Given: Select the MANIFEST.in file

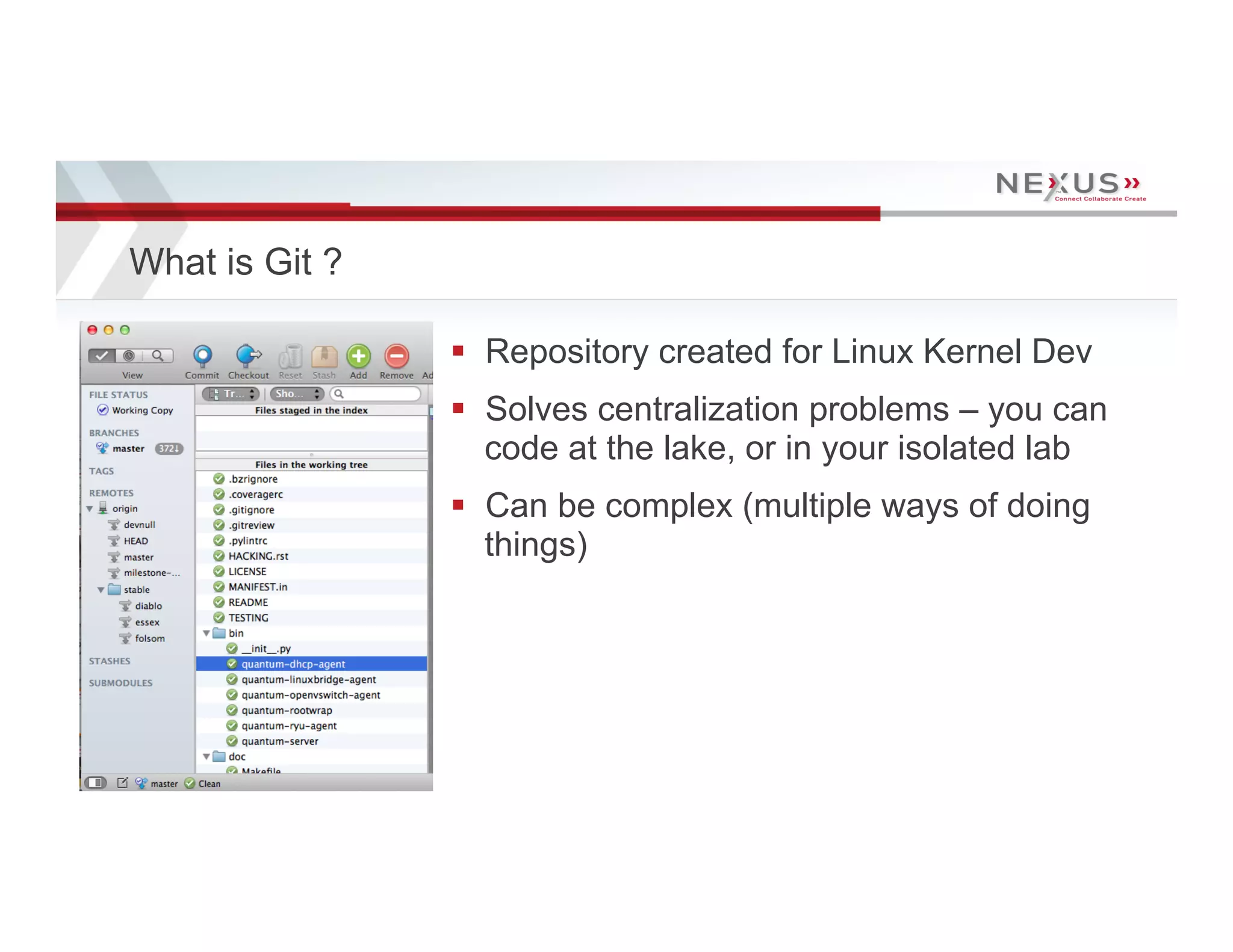Looking at the screenshot, I should click(x=311, y=587).
